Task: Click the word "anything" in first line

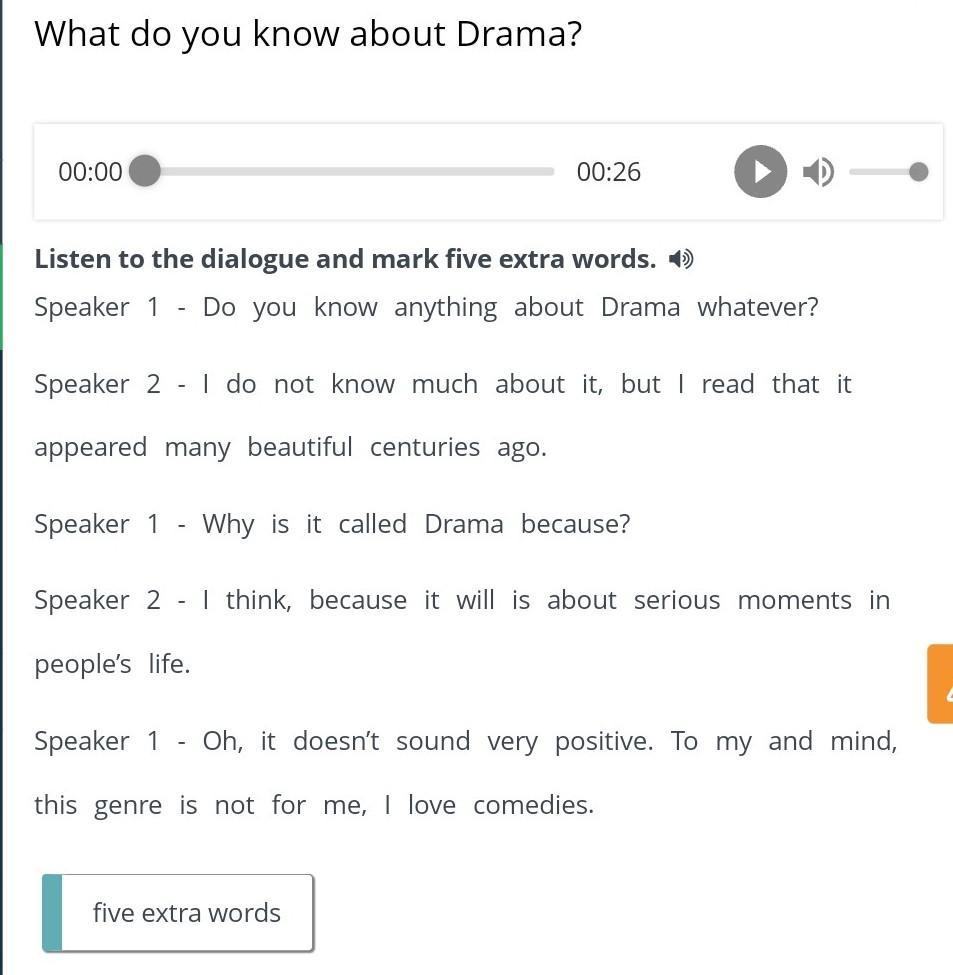Action: click(445, 308)
